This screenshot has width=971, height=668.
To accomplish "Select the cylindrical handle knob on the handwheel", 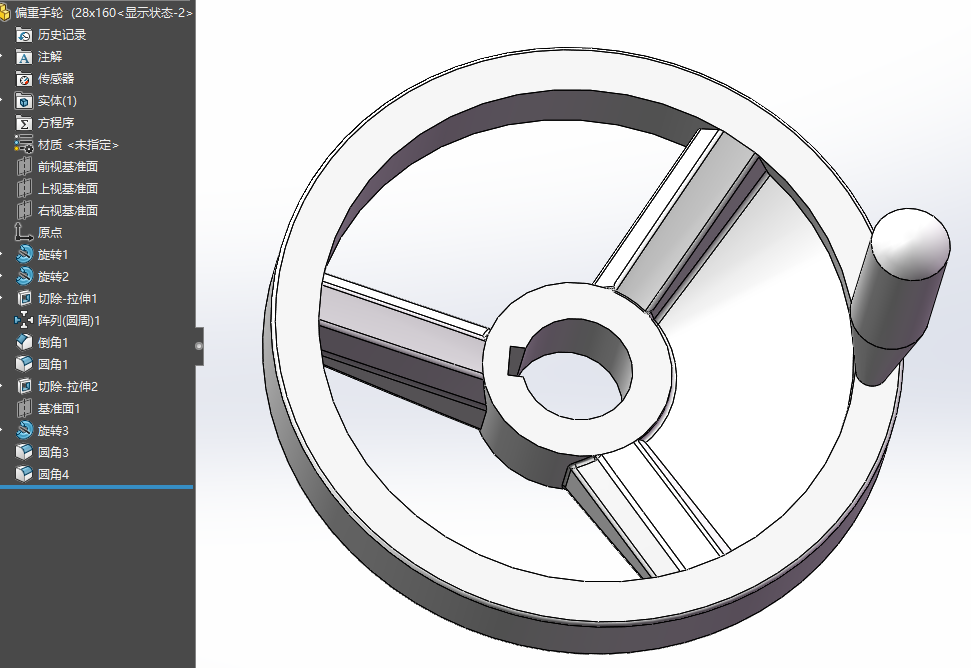I will tap(900, 297).
